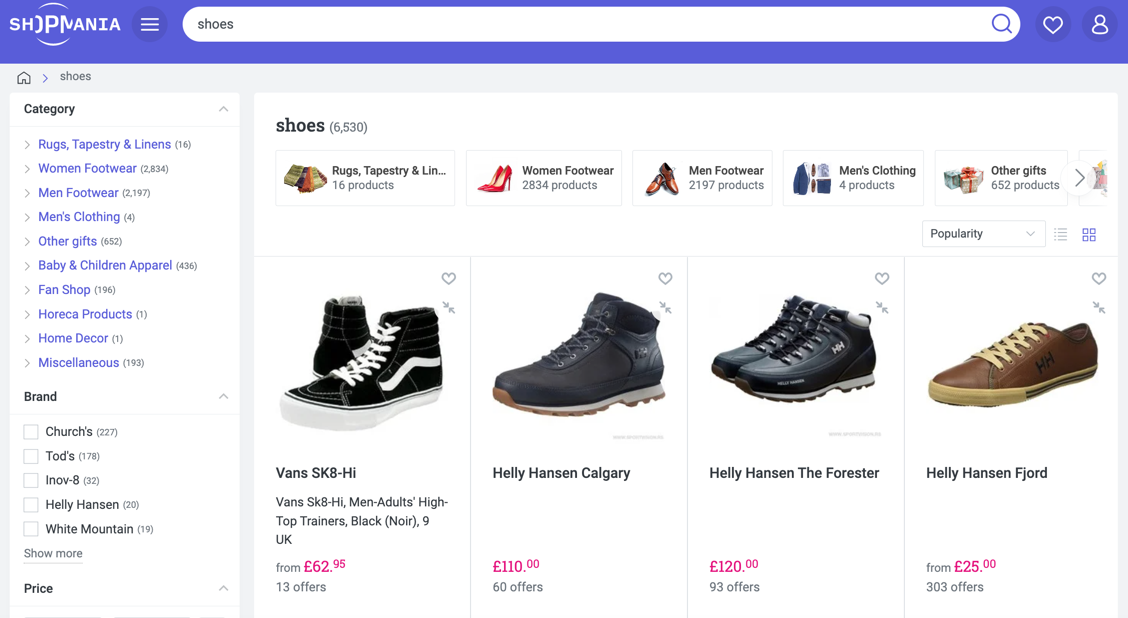1128x618 pixels.
Task: Open the user account icon
Action: coord(1097,23)
